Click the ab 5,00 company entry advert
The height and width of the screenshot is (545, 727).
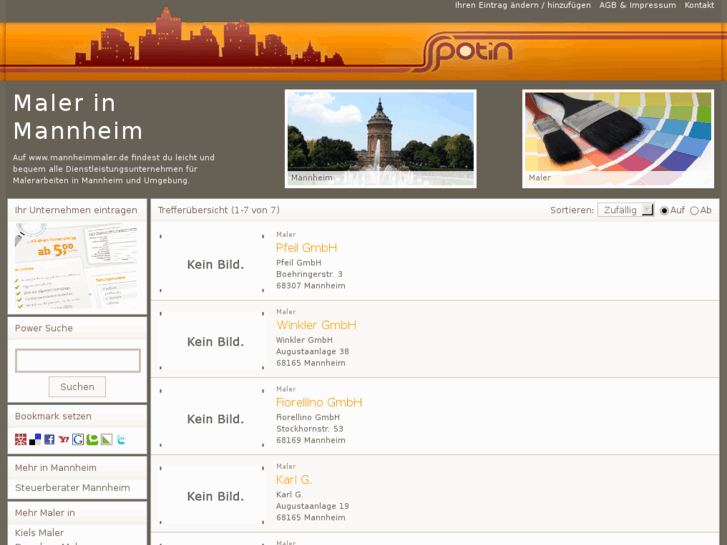(x=77, y=266)
